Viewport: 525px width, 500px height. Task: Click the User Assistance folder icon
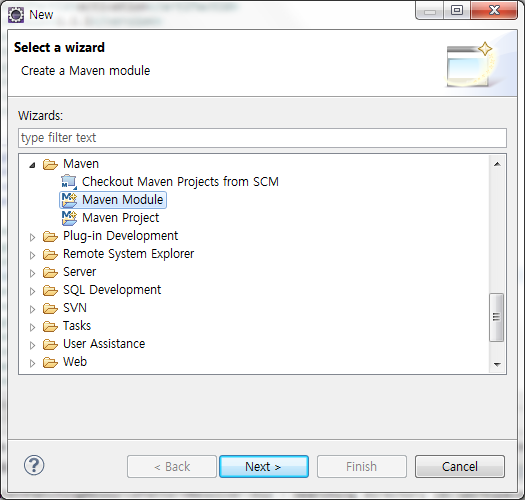(50, 344)
